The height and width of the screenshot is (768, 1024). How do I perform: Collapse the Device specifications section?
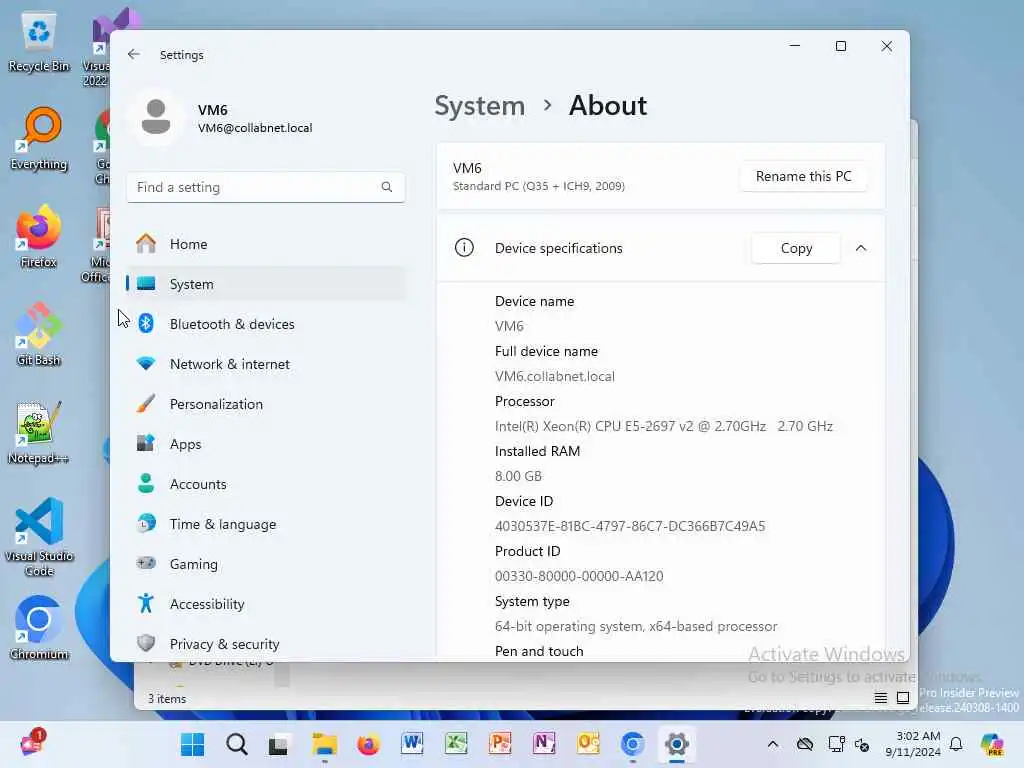coord(861,248)
